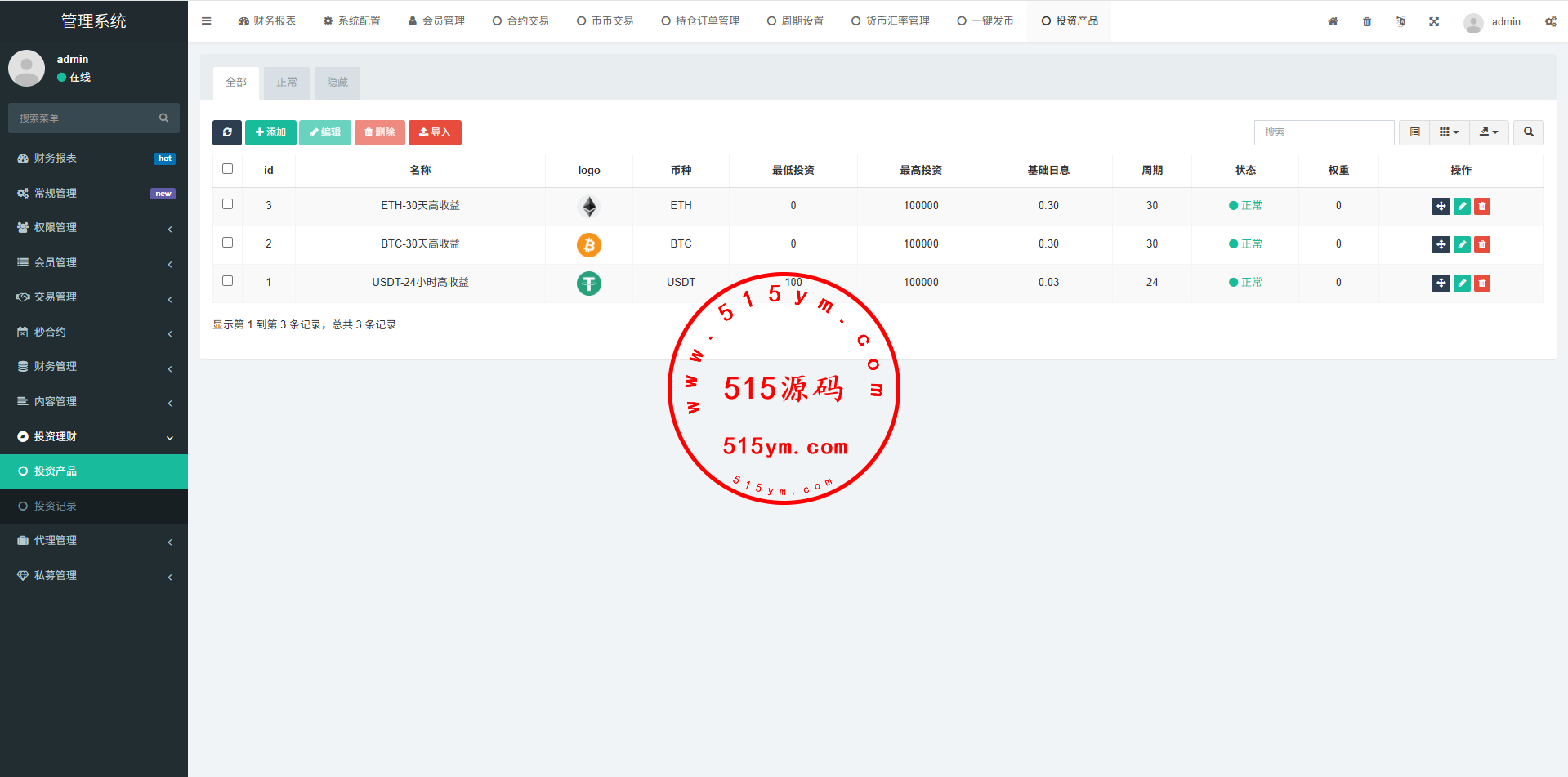The height and width of the screenshot is (777, 1568).
Task: Open the export data dropdown
Action: tap(1489, 132)
